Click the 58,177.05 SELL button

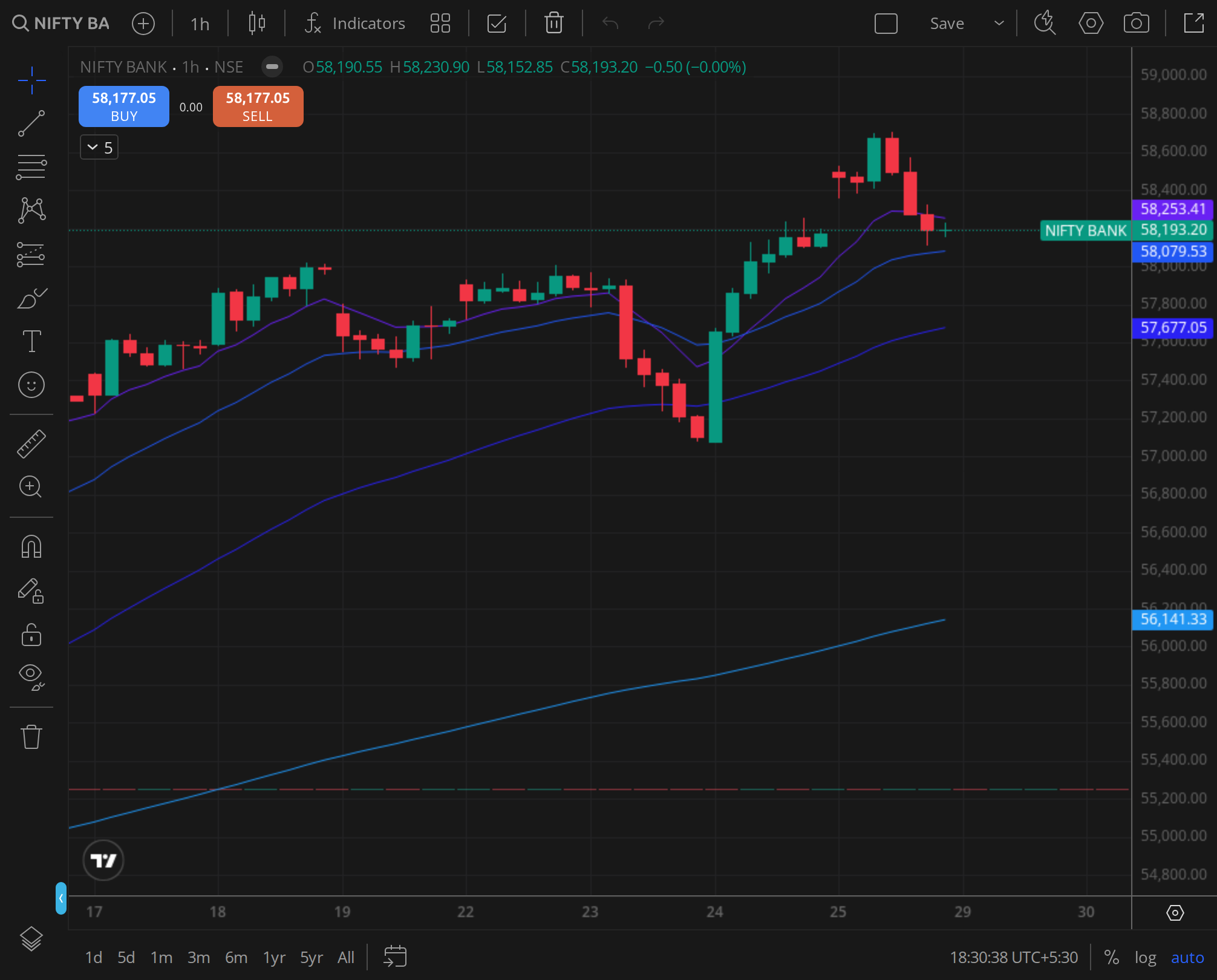tap(258, 106)
